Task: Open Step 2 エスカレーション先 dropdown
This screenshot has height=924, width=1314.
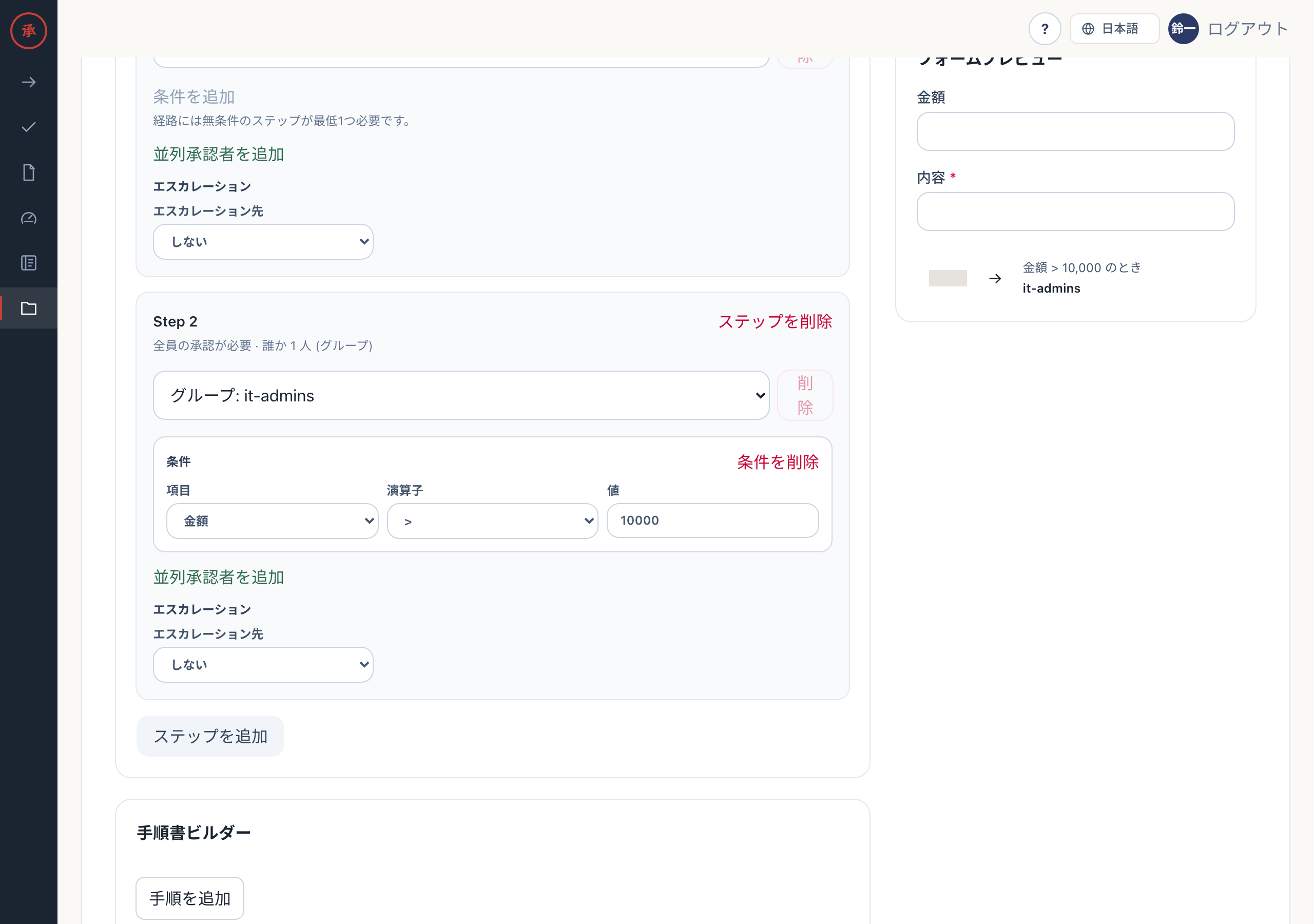Action: [263, 664]
